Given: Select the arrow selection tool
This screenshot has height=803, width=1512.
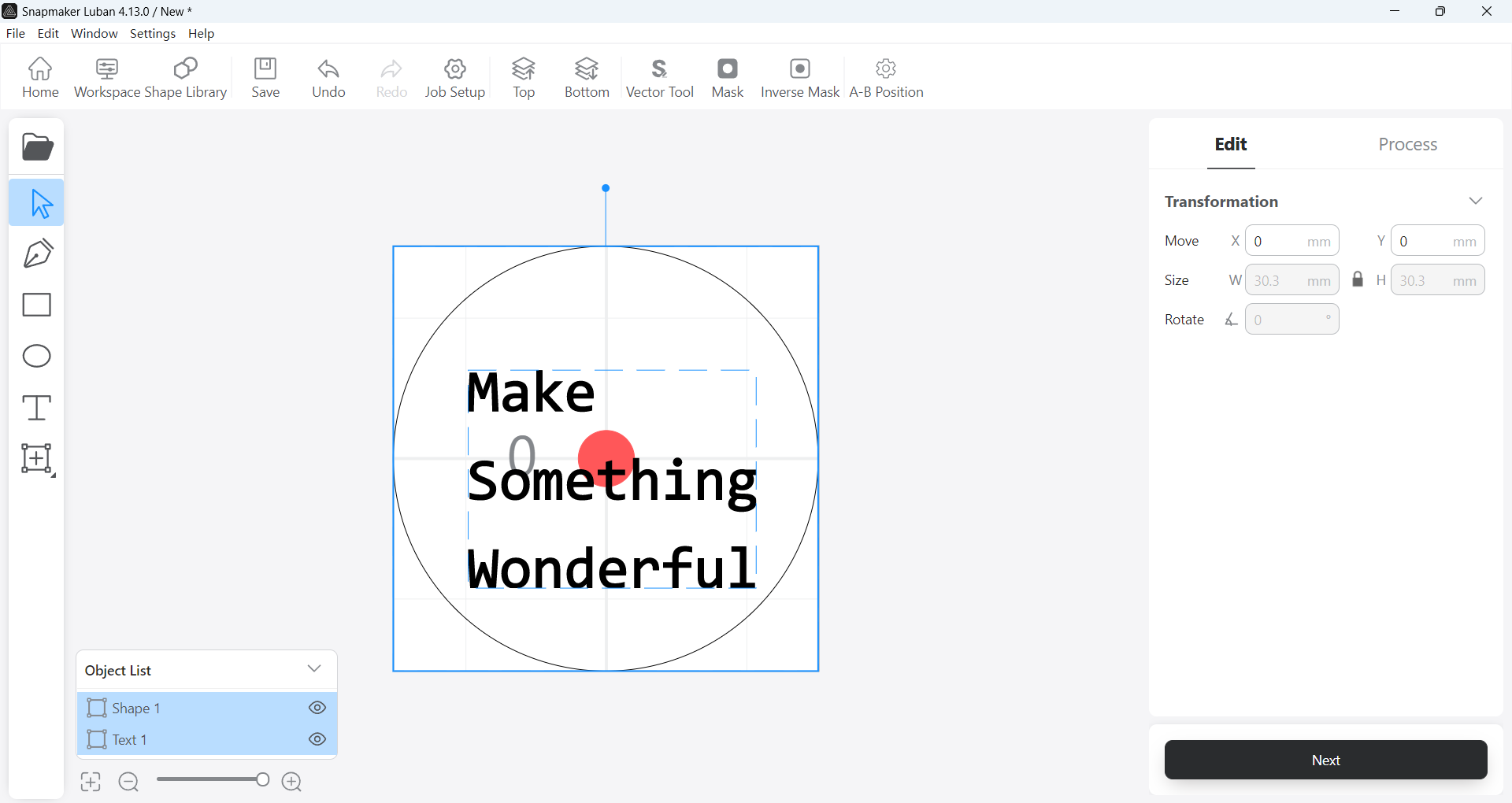Looking at the screenshot, I should (x=37, y=203).
